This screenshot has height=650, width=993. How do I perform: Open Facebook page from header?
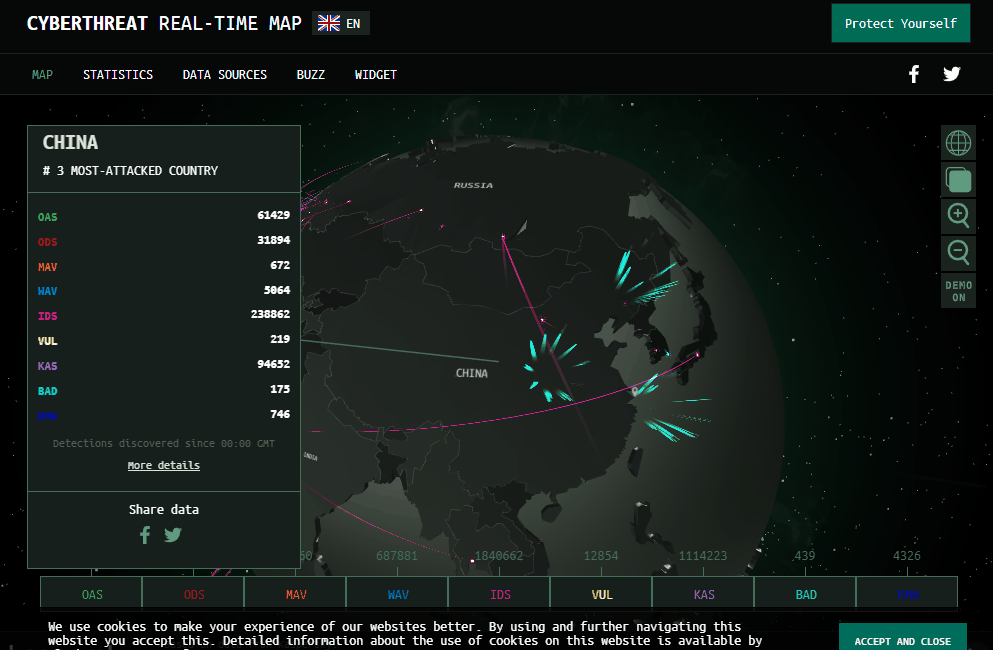tap(913, 74)
